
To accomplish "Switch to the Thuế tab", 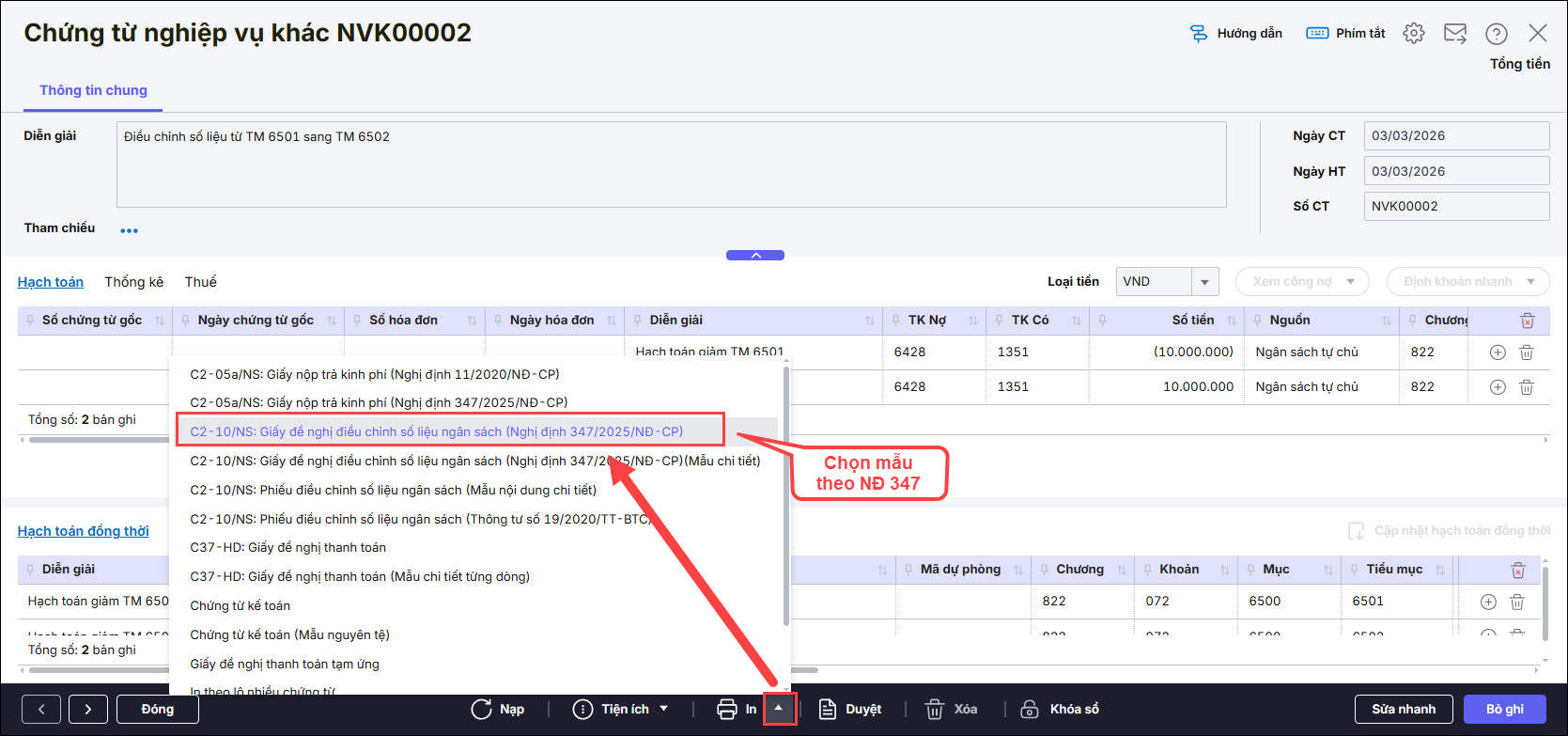I will [x=201, y=282].
